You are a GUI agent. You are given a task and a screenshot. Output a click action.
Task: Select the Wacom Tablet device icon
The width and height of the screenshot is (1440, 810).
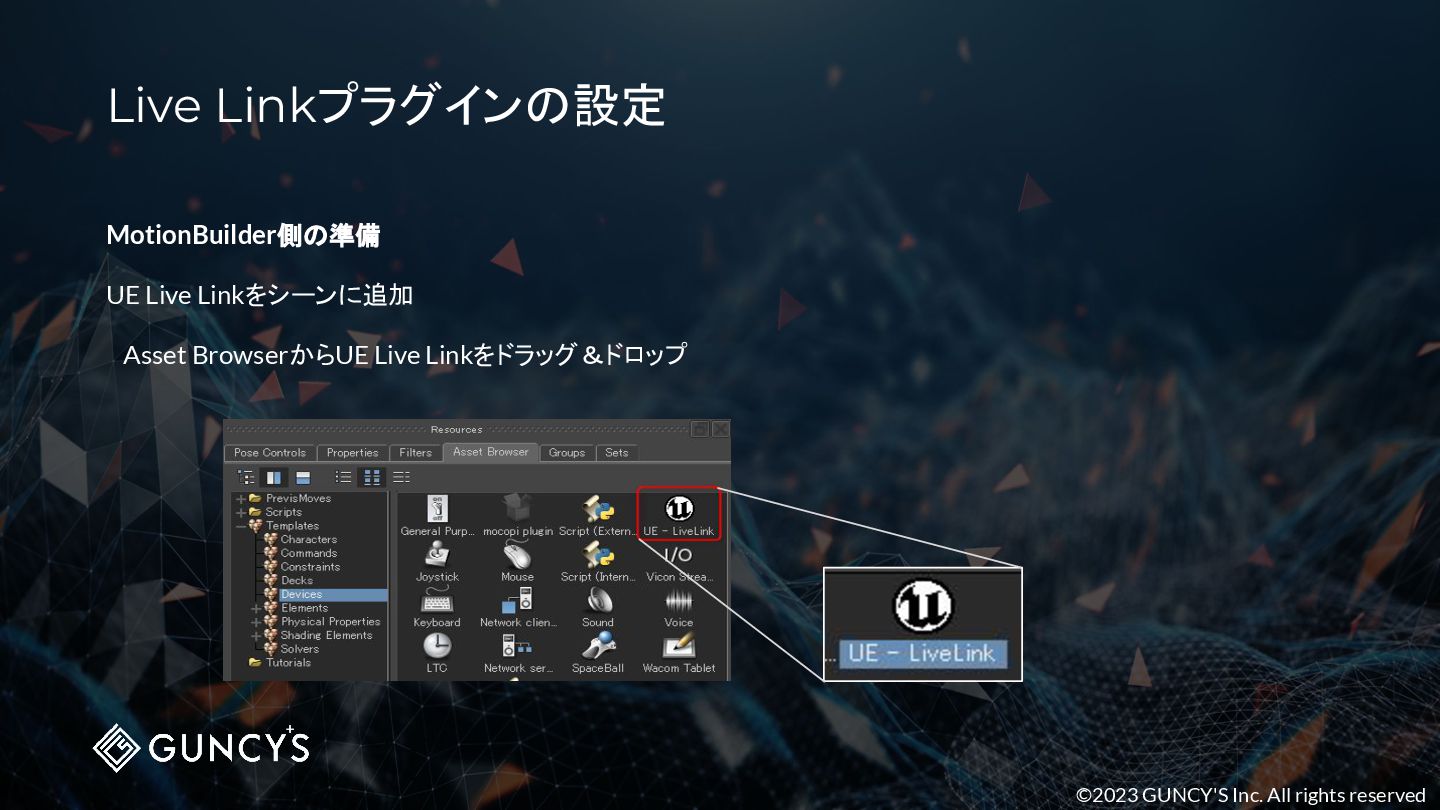pos(678,646)
